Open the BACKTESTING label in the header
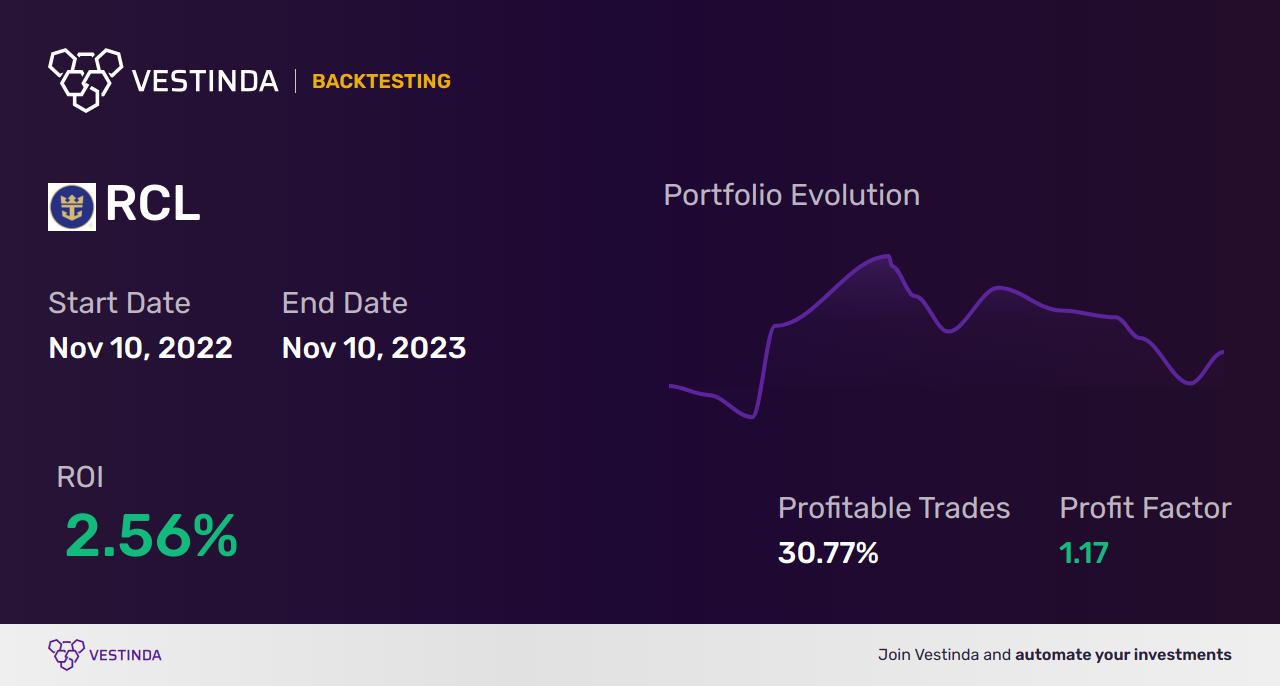The height and width of the screenshot is (686, 1280). (x=381, y=81)
